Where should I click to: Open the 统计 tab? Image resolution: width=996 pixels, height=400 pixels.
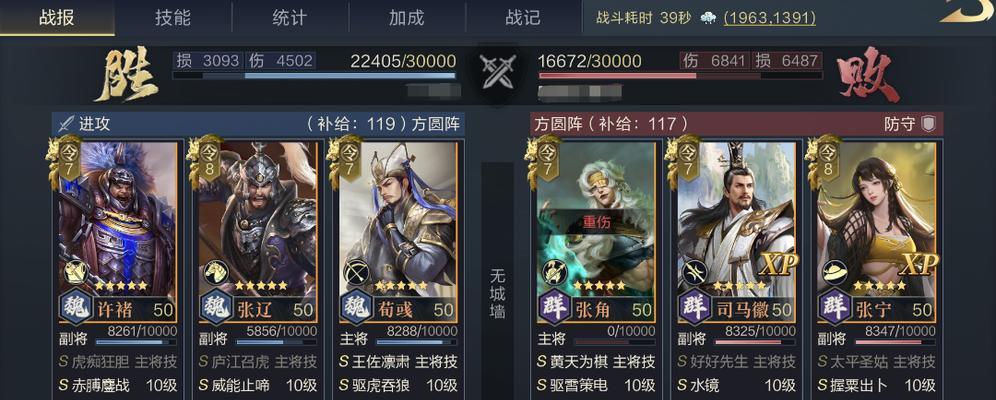pyautogui.click(x=290, y=17)
